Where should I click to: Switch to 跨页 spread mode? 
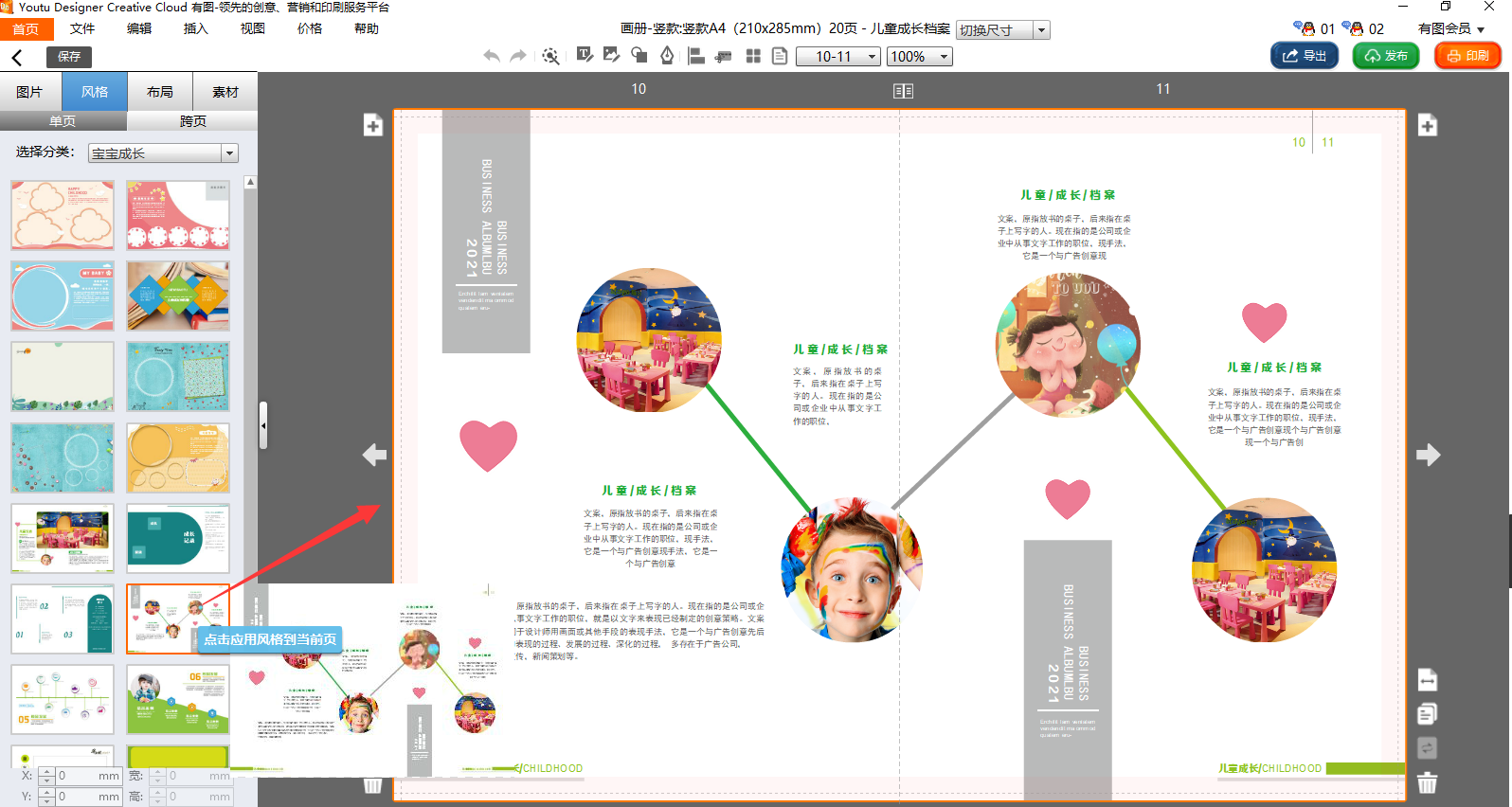coord(192,121)
